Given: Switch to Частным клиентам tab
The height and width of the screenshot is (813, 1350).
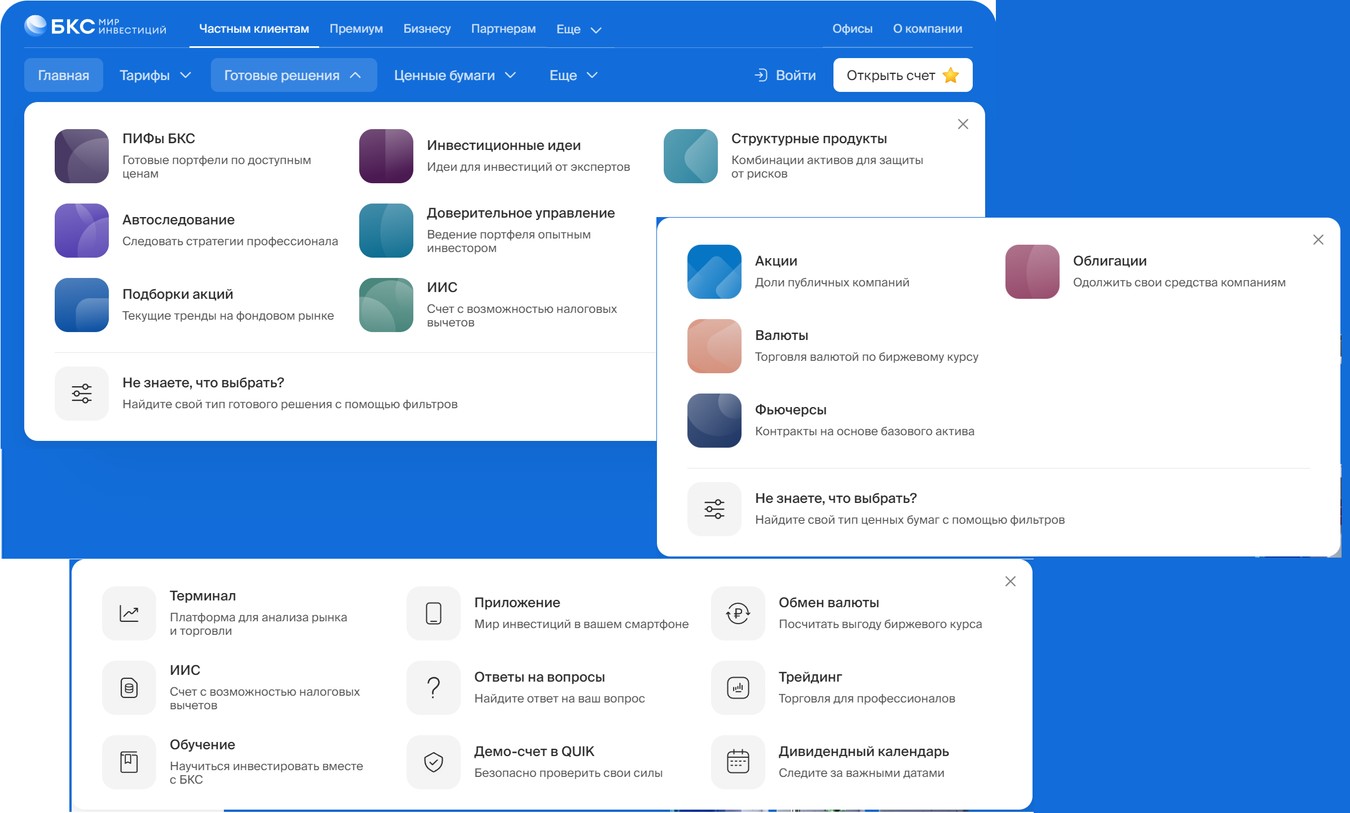Looking at the screenshot, I should pyautogui.click(x=254, y=29).
